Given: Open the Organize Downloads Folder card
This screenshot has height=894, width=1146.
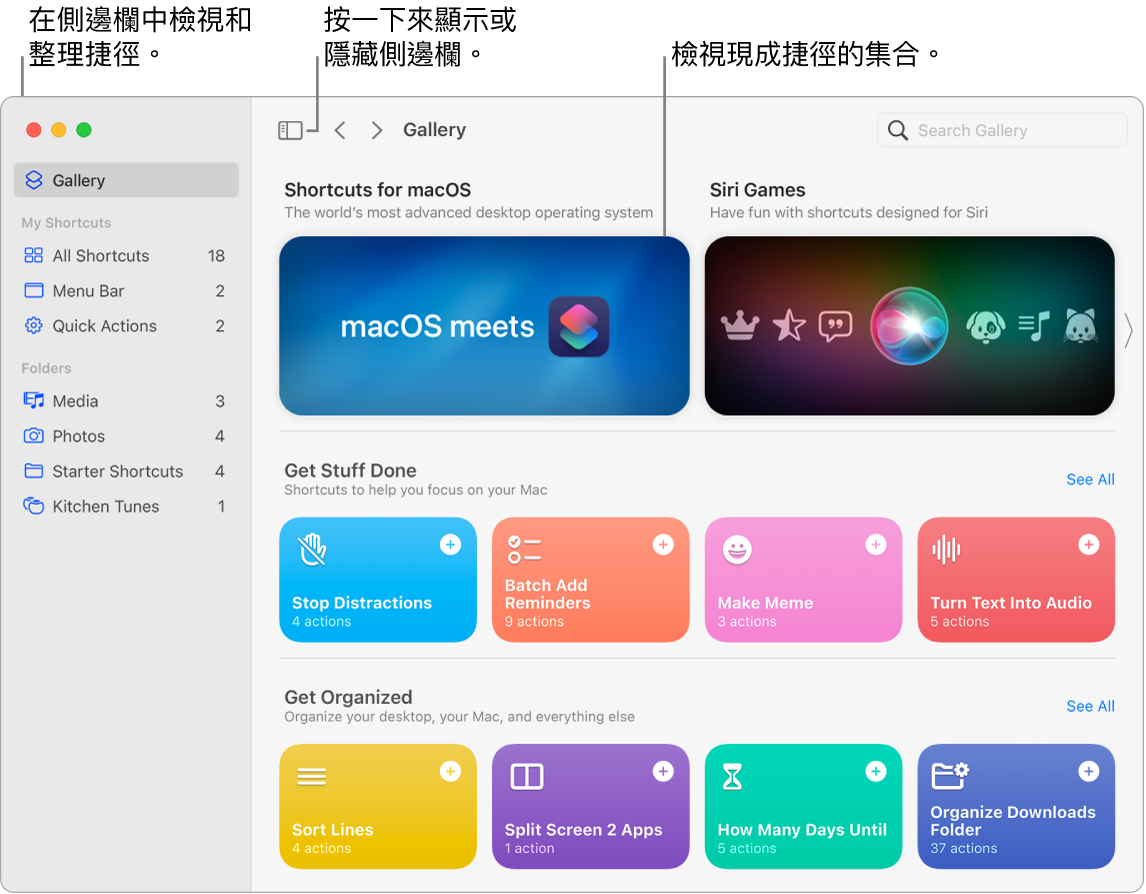Looking at the screenshot, I should [x=1016, y=806].
